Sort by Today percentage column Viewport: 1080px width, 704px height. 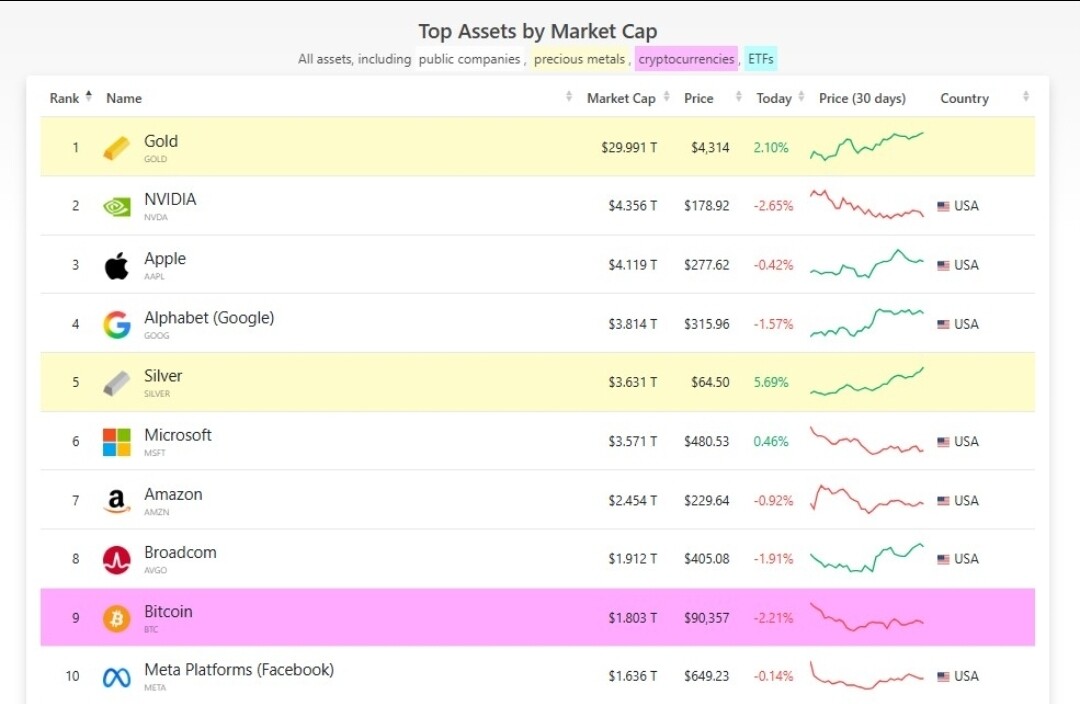click(774, 98)
